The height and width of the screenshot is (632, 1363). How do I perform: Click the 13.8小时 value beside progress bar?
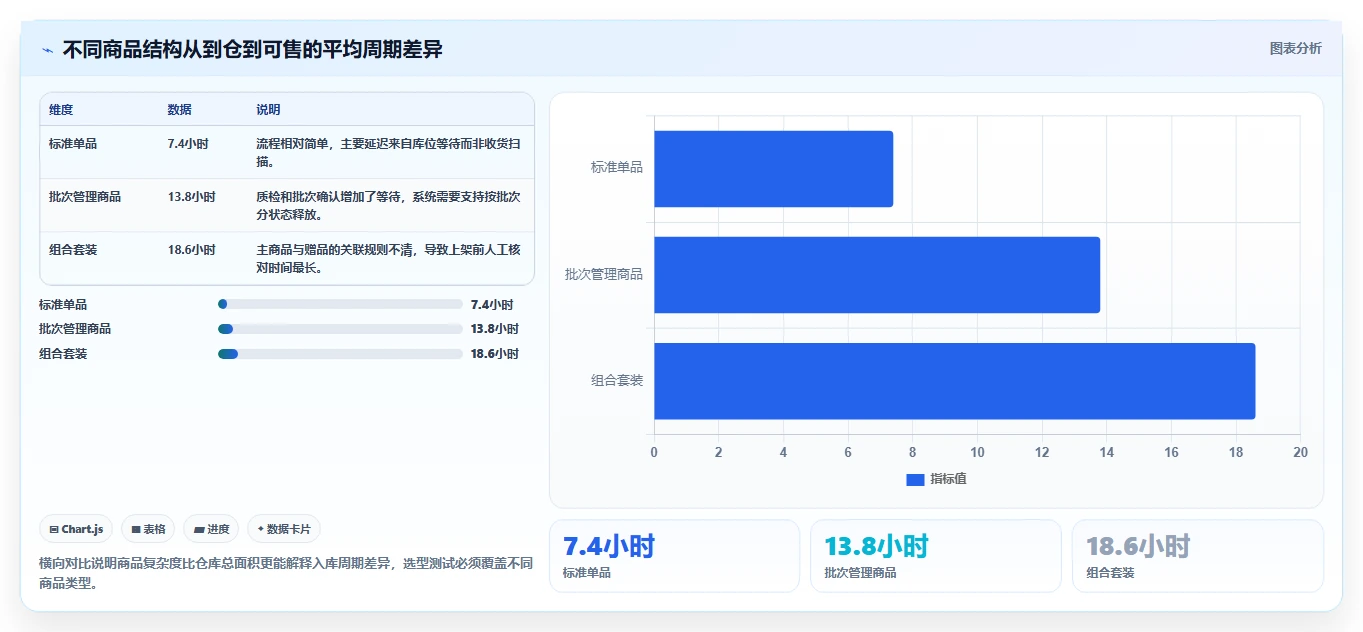(x=495, y=329)
